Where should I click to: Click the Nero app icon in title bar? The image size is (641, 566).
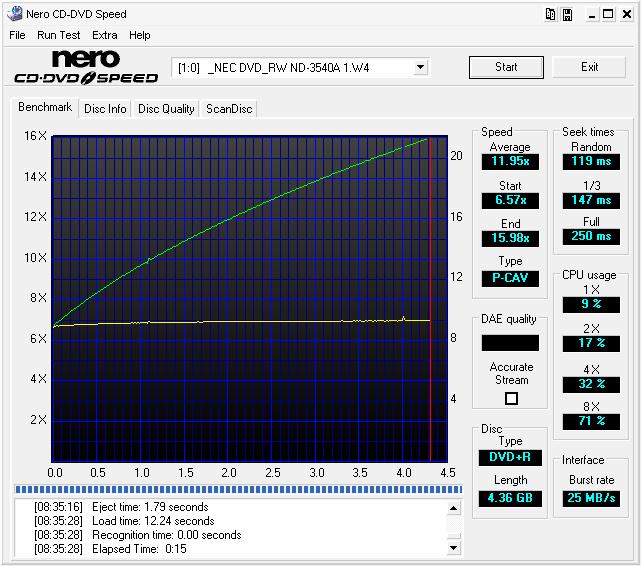[x=15, y=14]
